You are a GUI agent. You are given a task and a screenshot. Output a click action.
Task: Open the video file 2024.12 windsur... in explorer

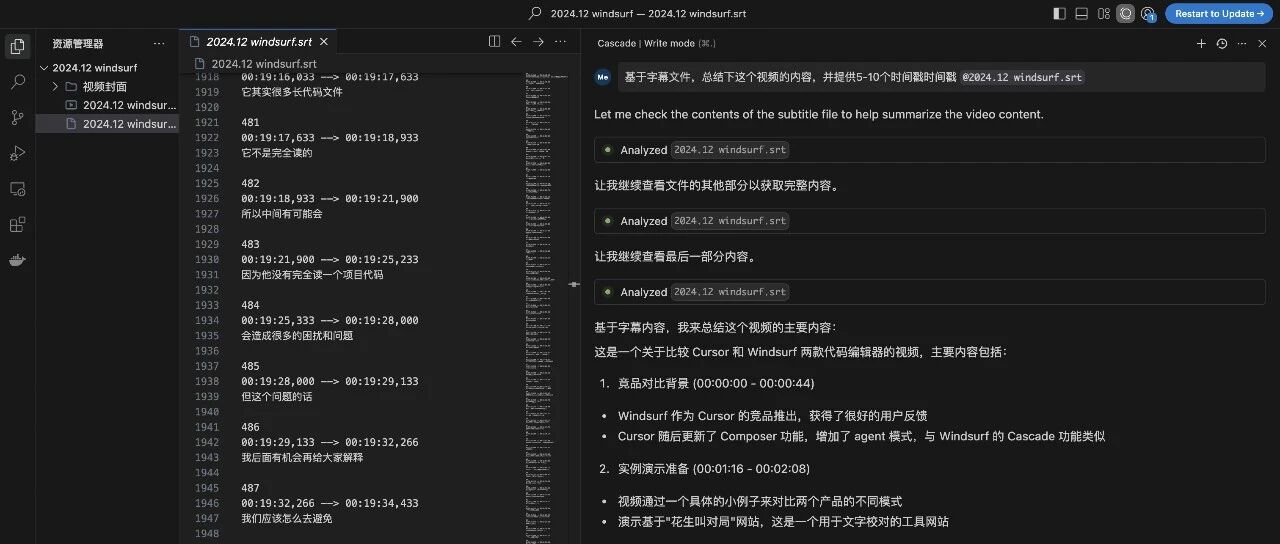107,105
